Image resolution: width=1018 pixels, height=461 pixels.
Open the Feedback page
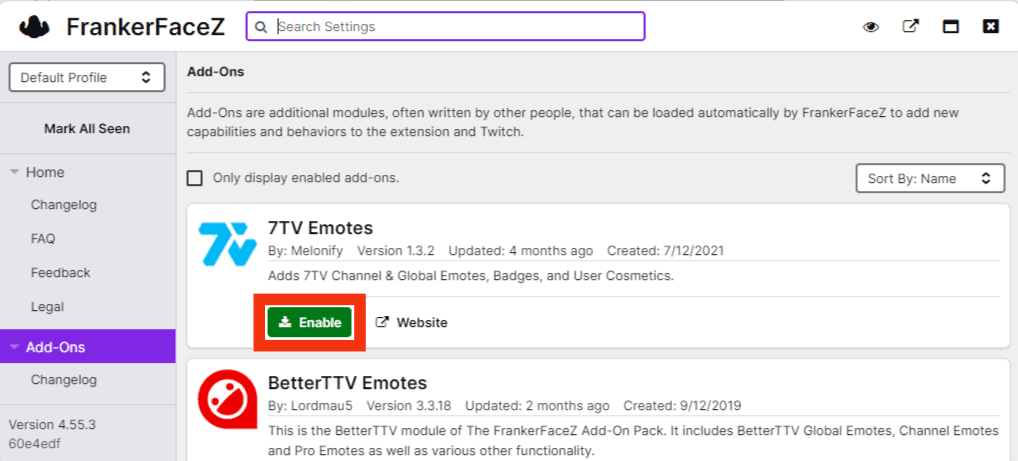(x=60, y=273)
